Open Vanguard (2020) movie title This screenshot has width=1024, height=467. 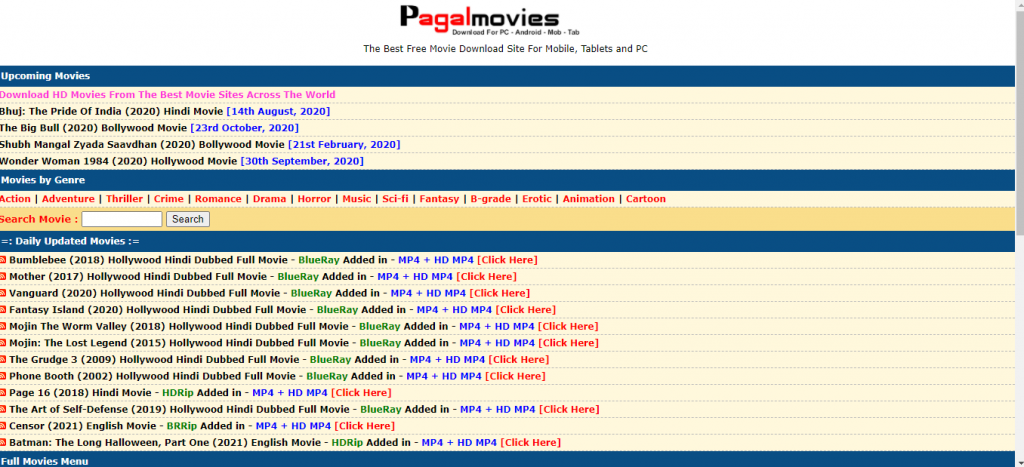click(x=144, y=293)
